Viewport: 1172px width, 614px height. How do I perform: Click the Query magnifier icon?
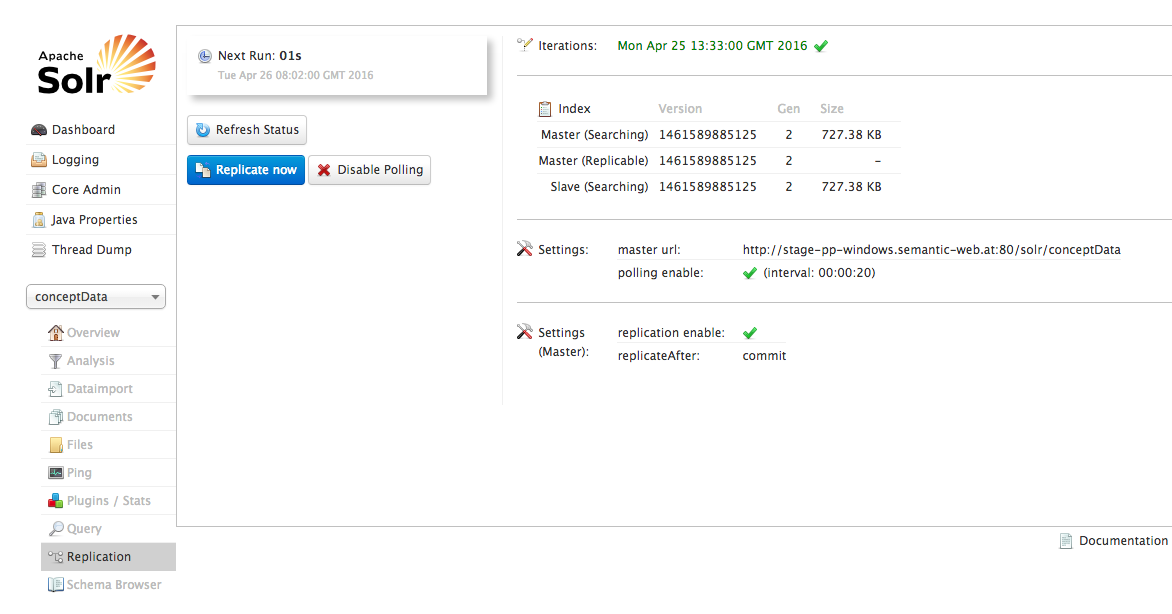coord(56,529)
